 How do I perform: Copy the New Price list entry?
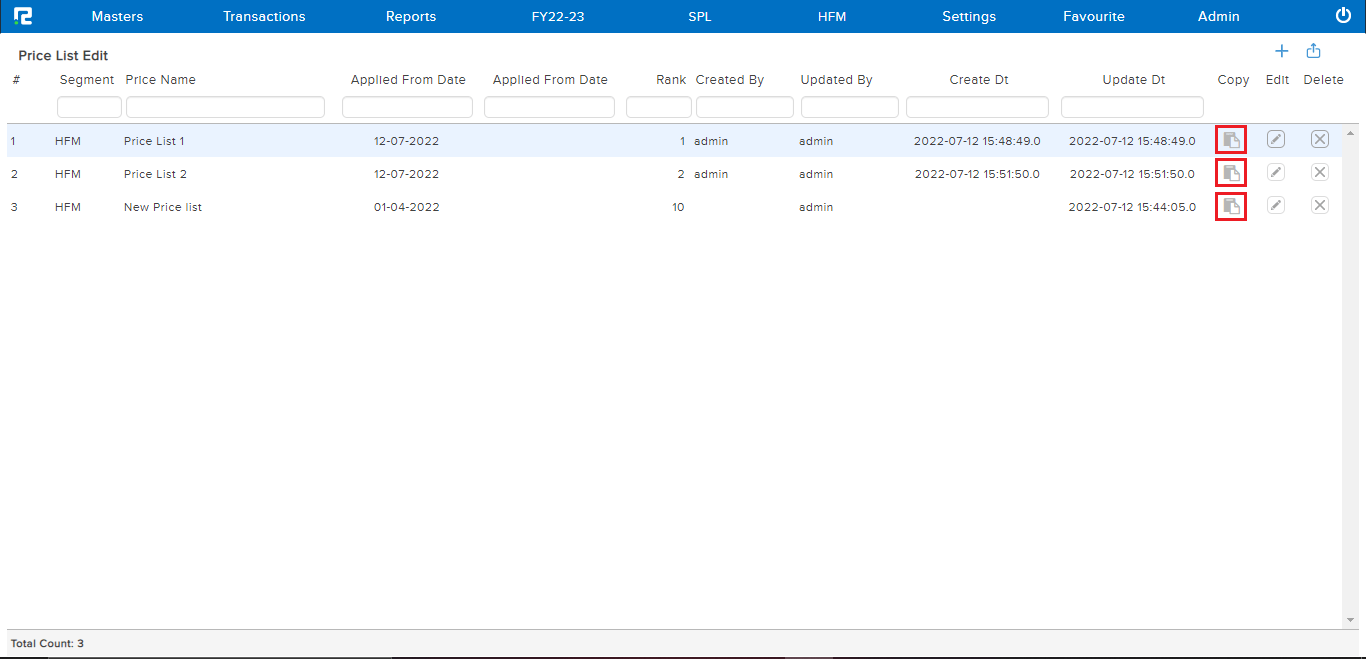[x=1231, y=206]
